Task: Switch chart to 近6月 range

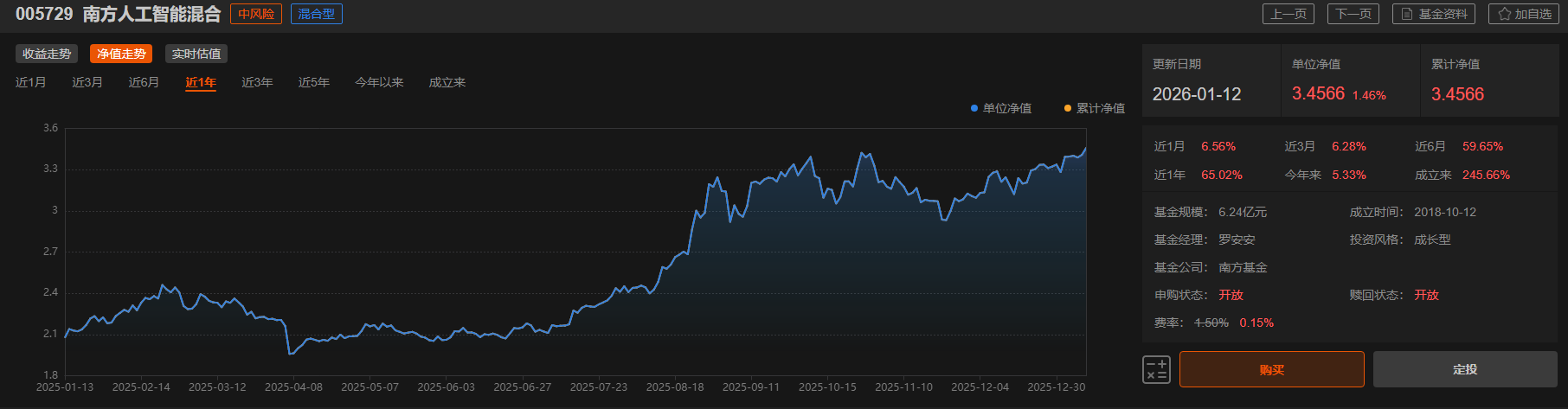Action: (144, 82)
